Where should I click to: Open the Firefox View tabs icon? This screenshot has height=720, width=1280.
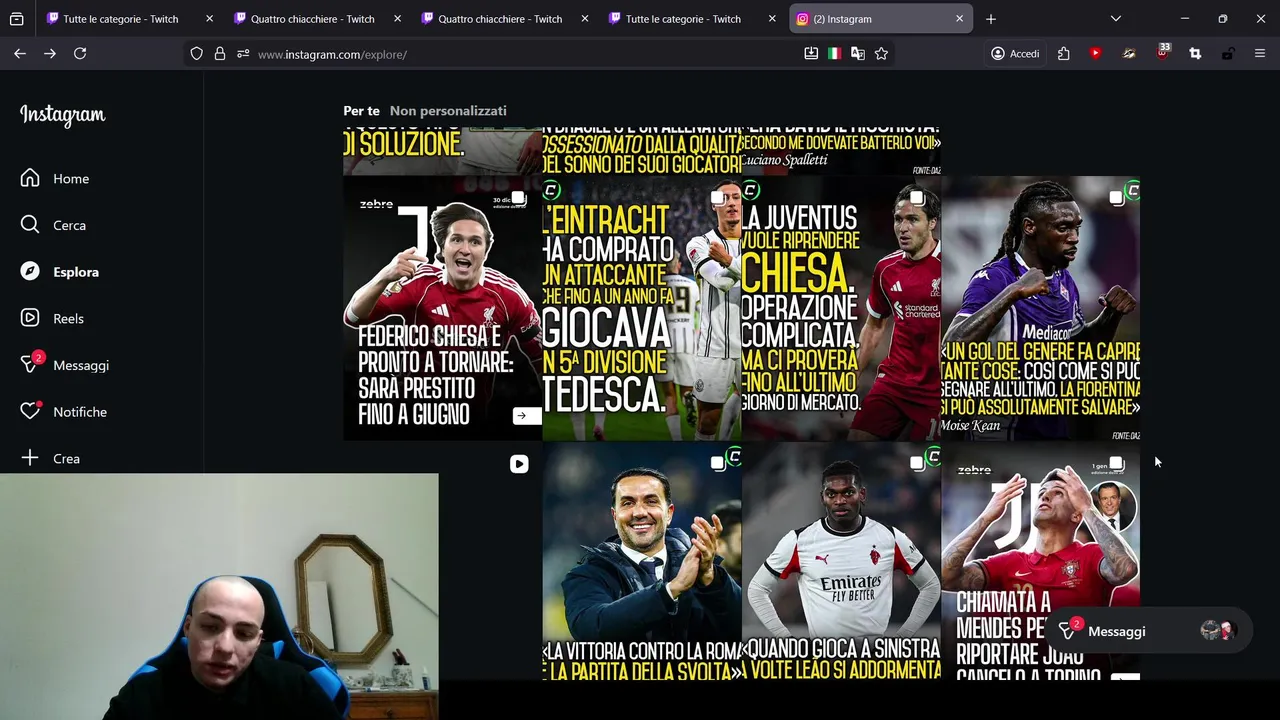click(16, 19)
